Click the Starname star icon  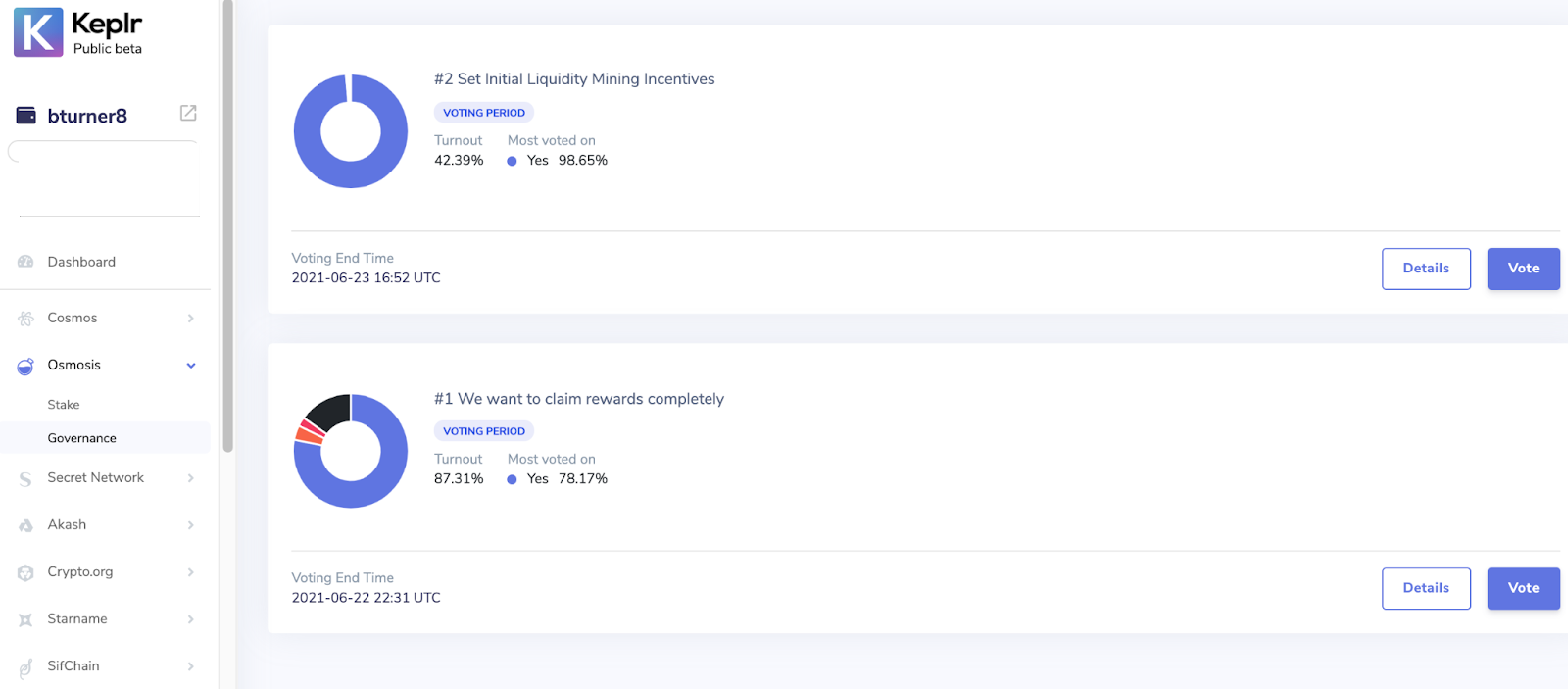(x=26, y=619)
